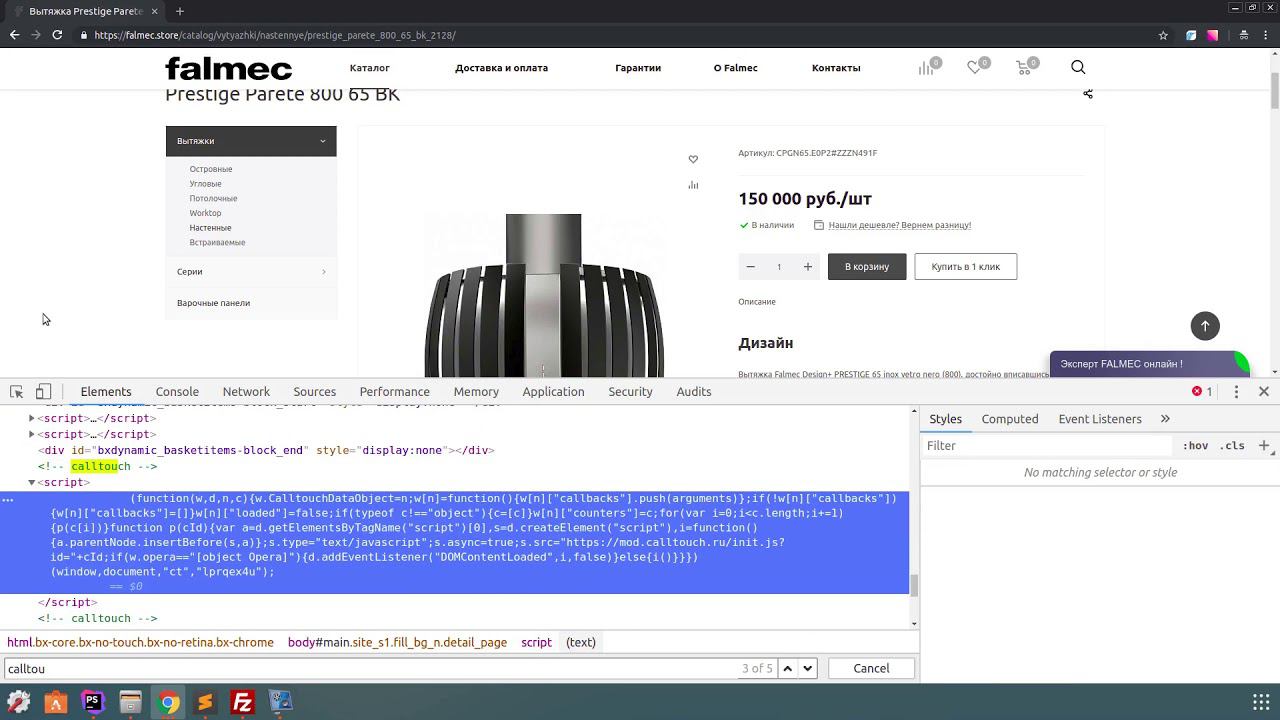The height and width of the screenshot is (720, 1280).
Task: Select the Styles tab
Action: 946,419
